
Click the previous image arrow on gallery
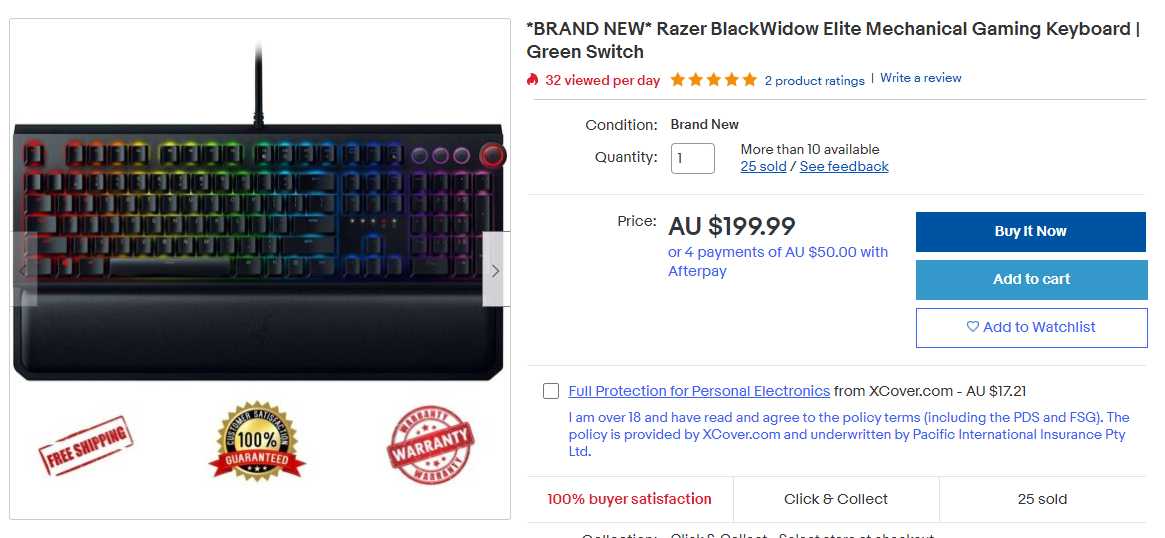(25, 270)
